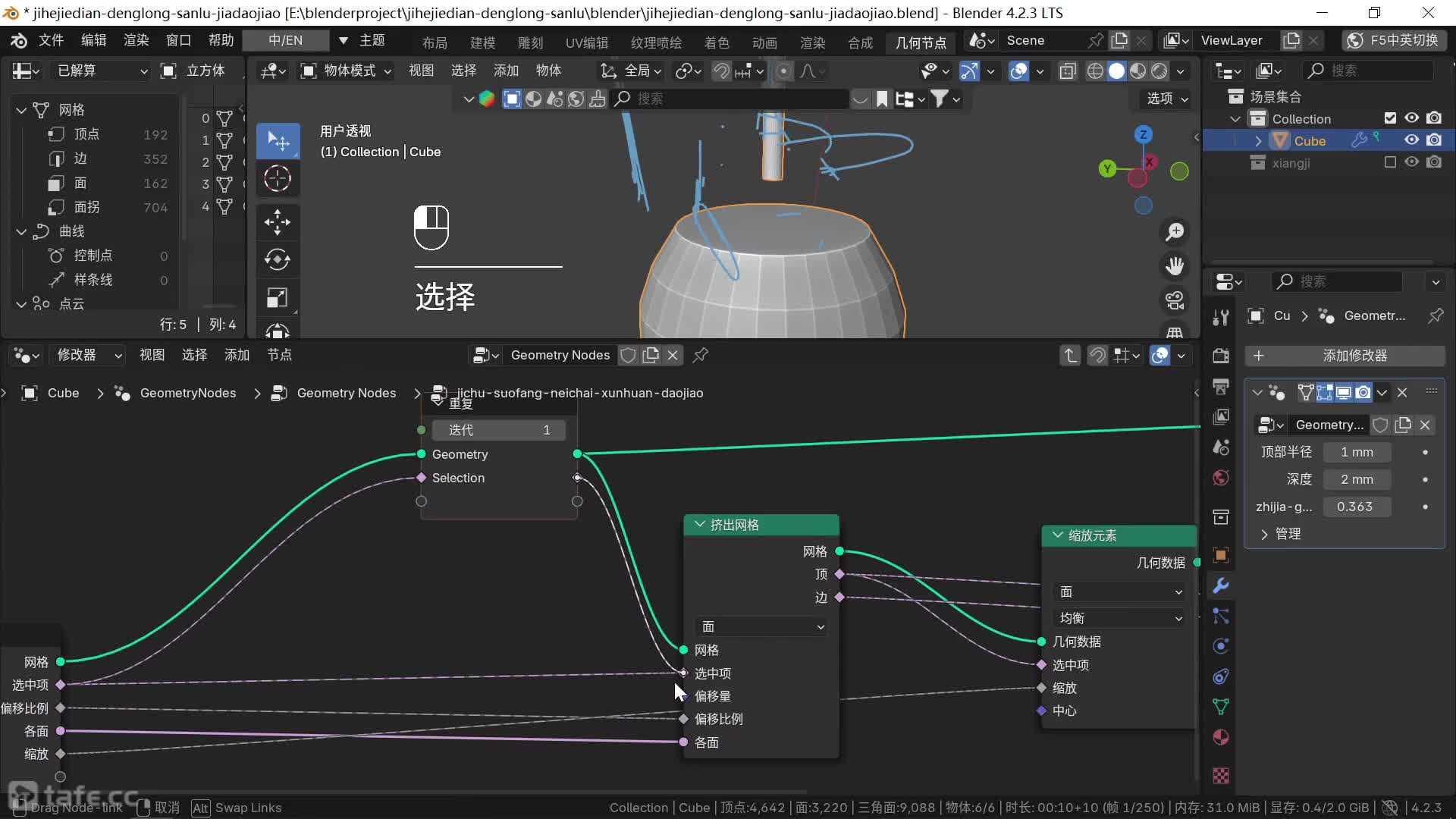
Task: Pin the Geometry Nodes node tree
Action: [701, 355]
